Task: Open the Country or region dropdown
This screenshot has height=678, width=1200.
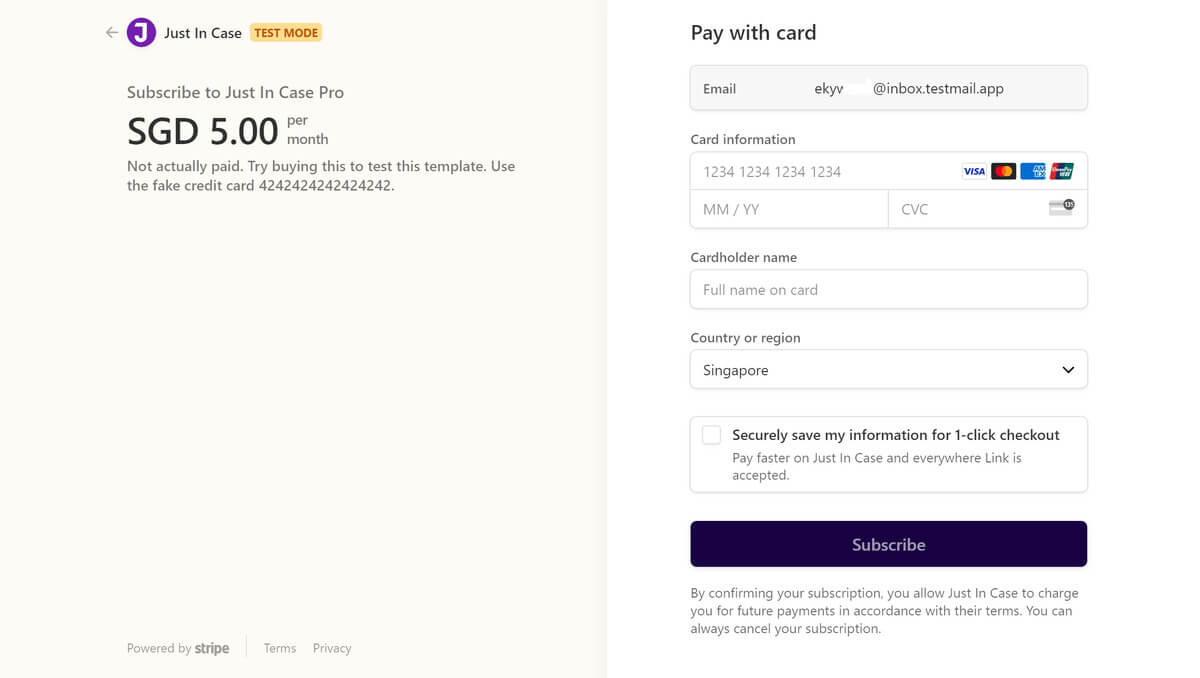Action: click(x=888, y=370)
